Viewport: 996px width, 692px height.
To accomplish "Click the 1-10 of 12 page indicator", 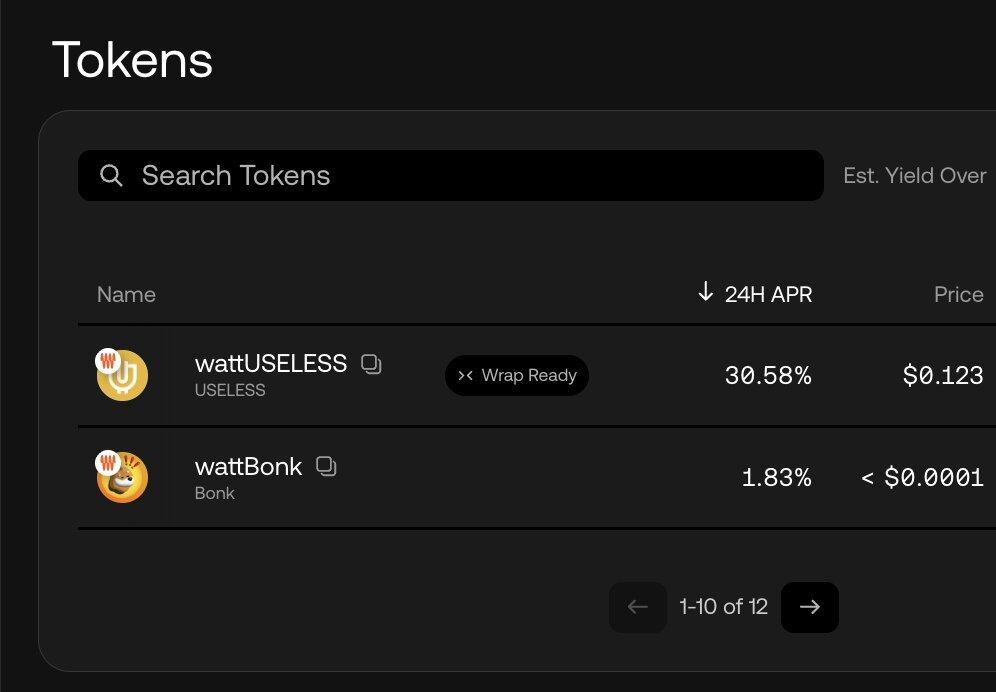I will coord(723,607).
